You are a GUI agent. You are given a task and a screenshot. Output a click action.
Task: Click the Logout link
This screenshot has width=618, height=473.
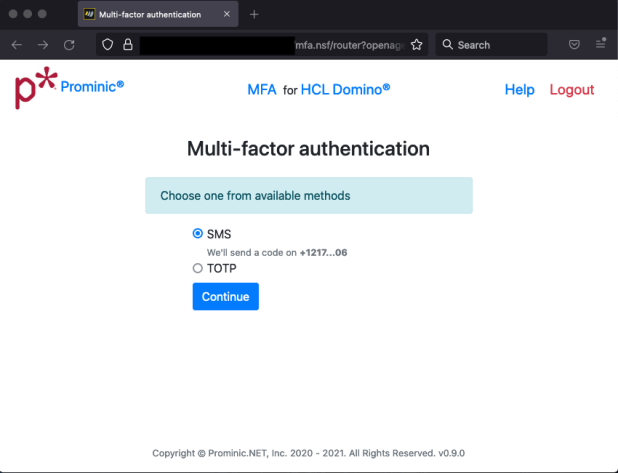click(x=571, y=89)
